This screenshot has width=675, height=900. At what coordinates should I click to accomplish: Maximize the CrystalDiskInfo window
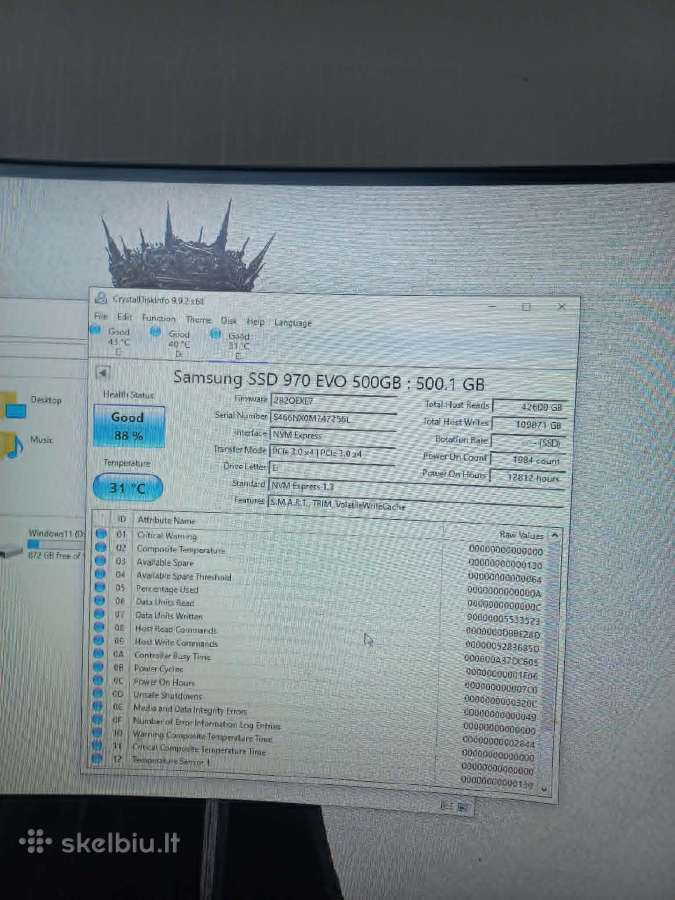coord(526,307)
